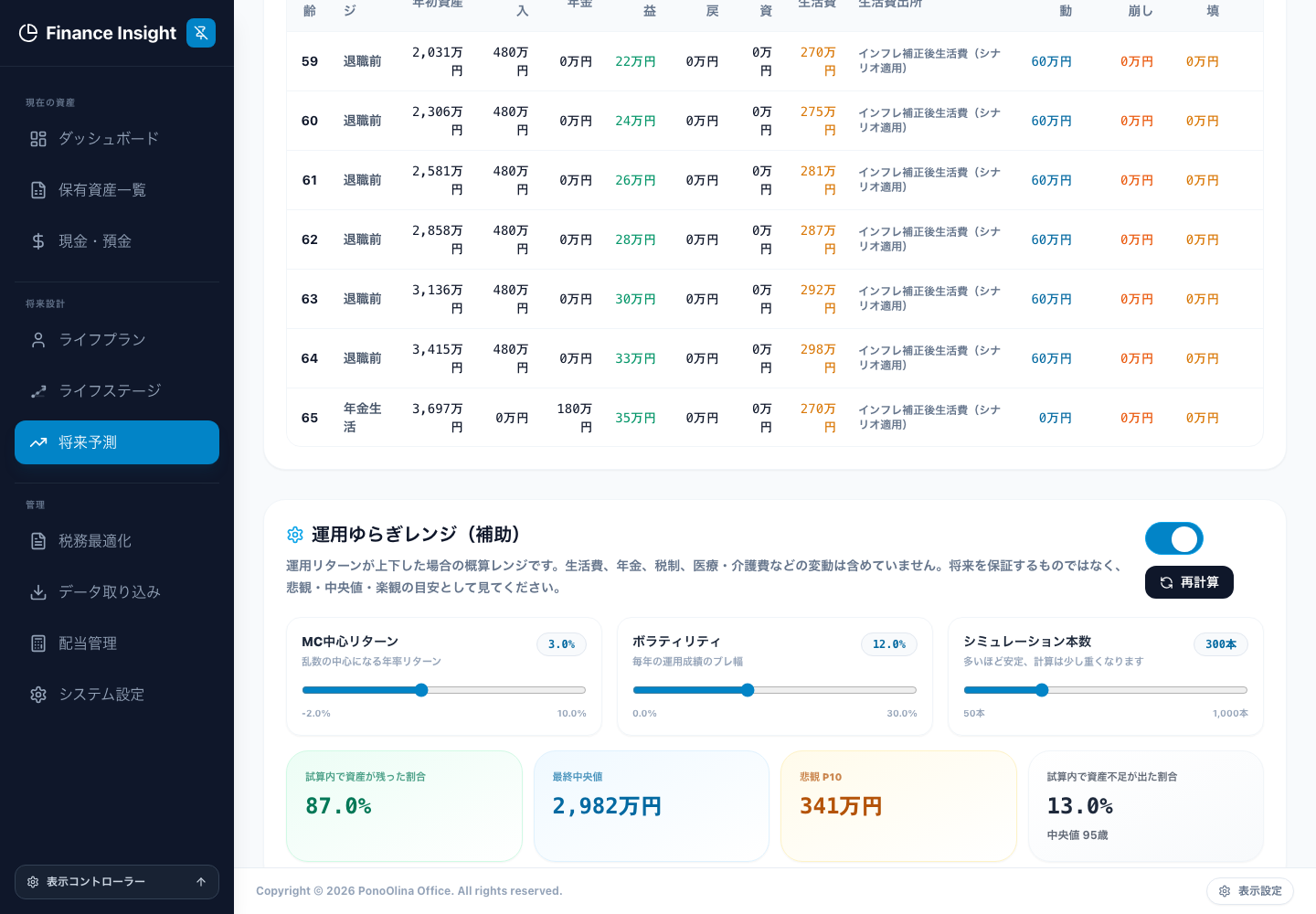Open ライフステージ section
Image resolution: width=1316 pixels, height=914 pixels.
[x=117, y=391]
